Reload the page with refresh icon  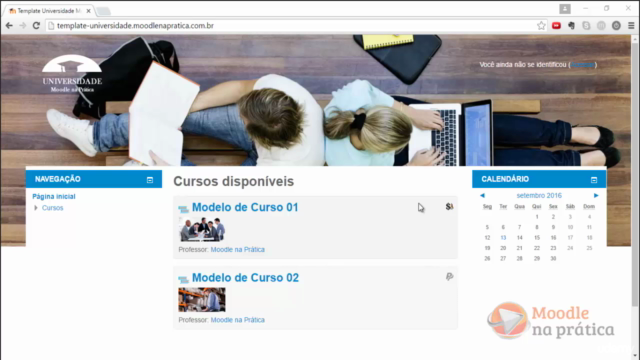pyautogui.click(x=36, y=26)
